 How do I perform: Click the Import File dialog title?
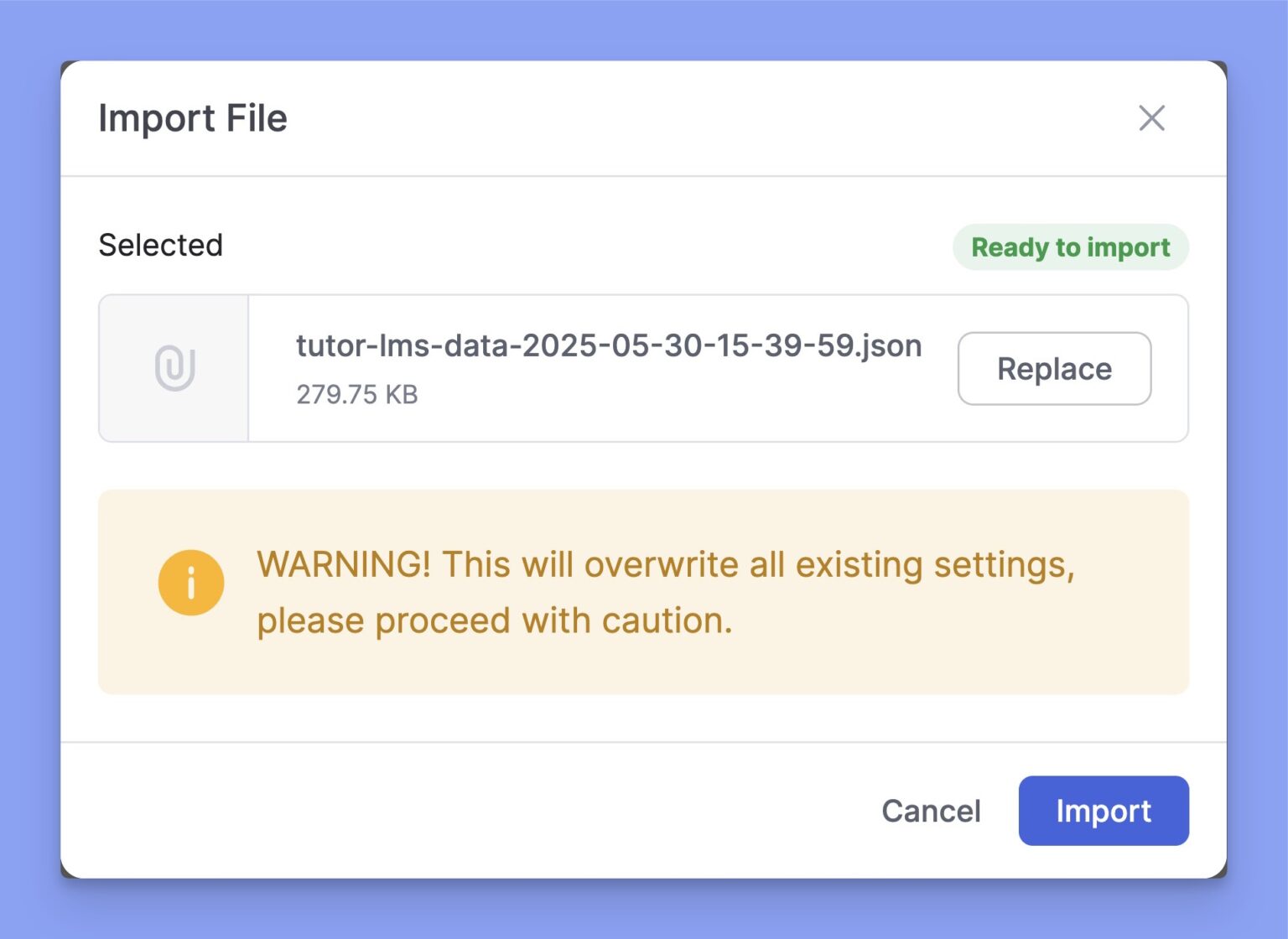tap(193, 118)
